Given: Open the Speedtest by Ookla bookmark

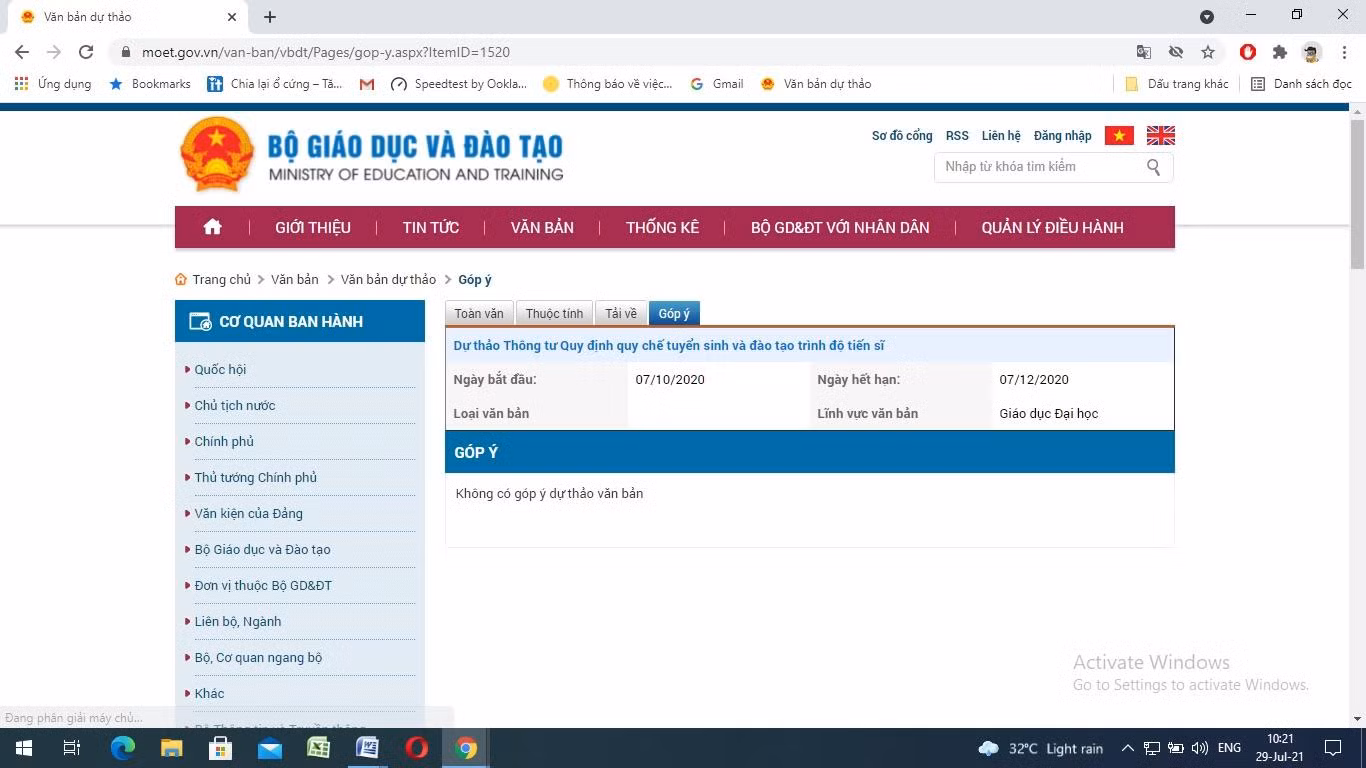Looking at the screenshot, I should click(x=459, y=84).
